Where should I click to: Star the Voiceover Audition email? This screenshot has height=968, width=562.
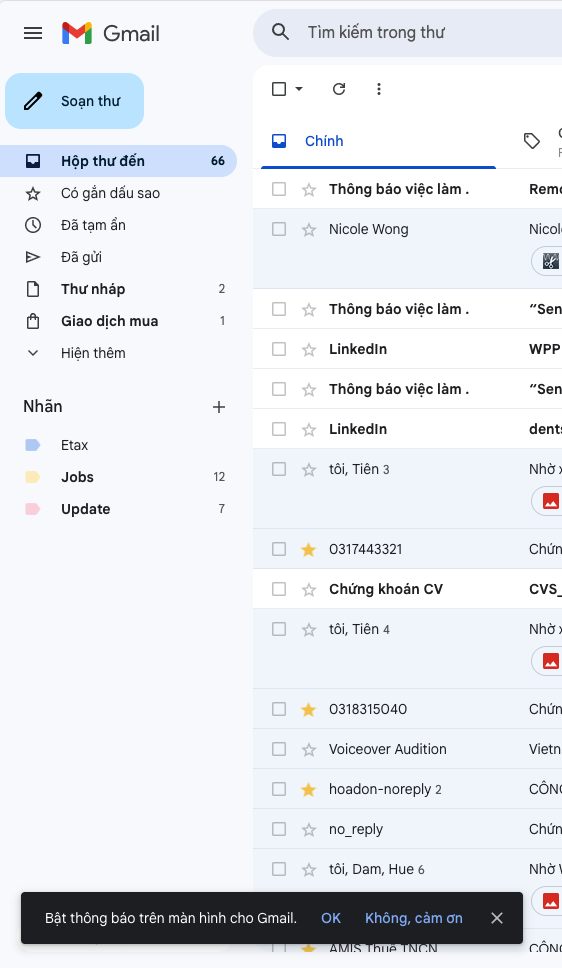pyautogui.click(x=309, y=749)
